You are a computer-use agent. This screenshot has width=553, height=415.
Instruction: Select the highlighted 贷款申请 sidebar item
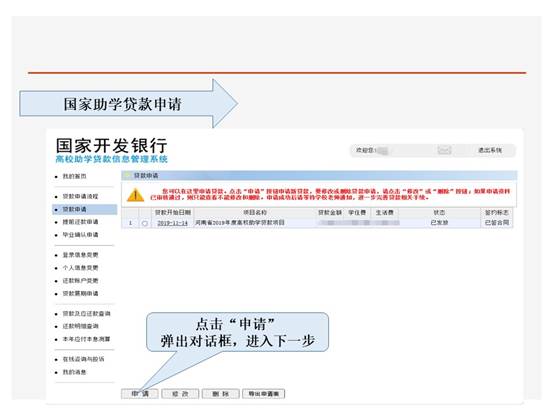74,209
